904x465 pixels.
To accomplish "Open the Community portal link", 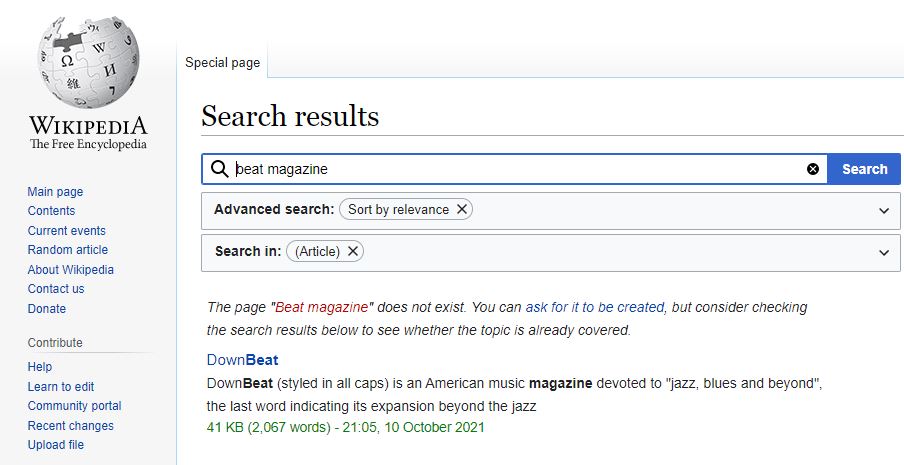I will (x=74, y=406).
